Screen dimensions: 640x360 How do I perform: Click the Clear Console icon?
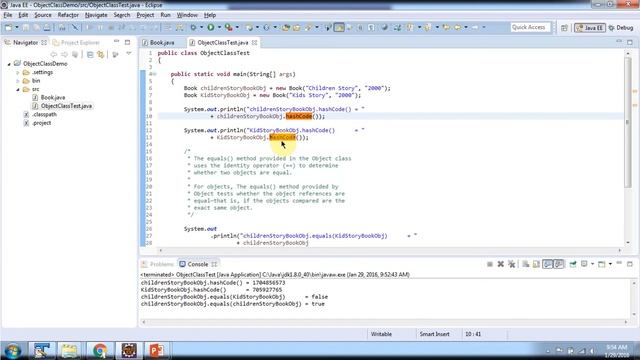(x=526, y=264)
